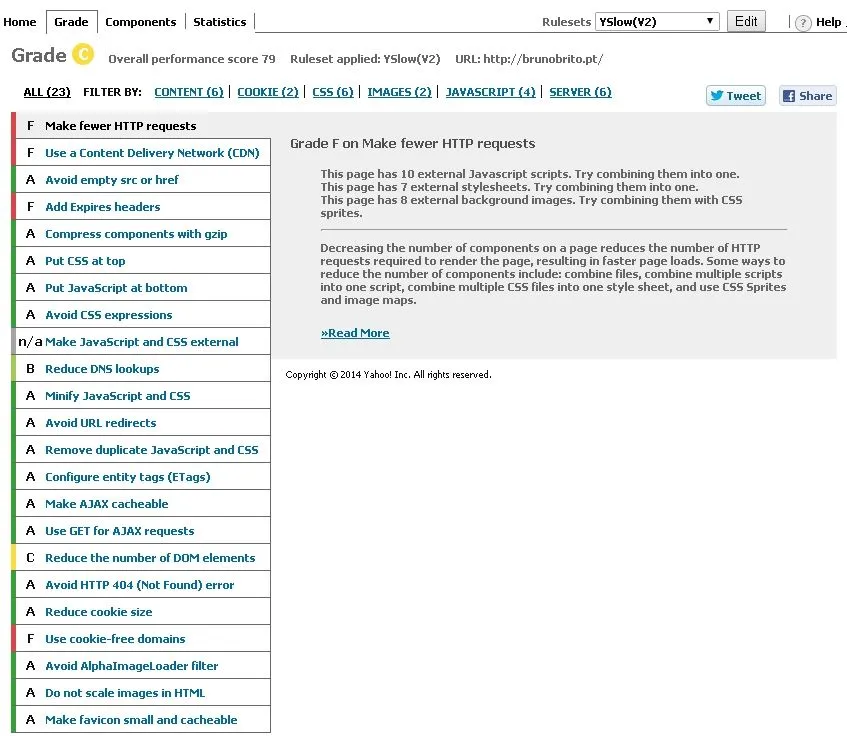
Task: Filter by CONTENT (6)
Action: [189, 92]
